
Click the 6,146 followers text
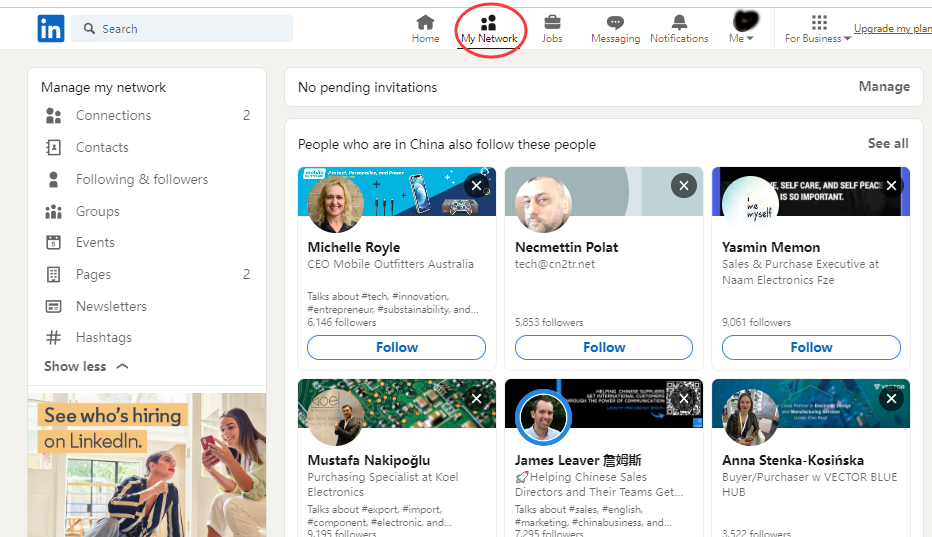(x=342, y=322)
